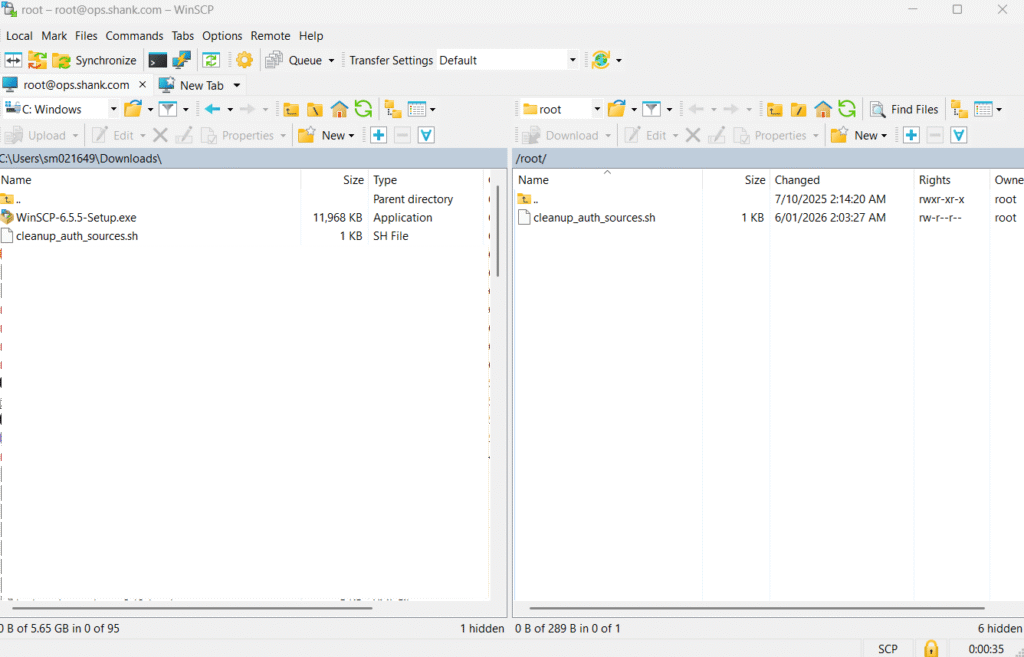Screen dimensions: 1024x657
Task: Toggle the selection filter funnel on remote panel
Action: point(958,134)
